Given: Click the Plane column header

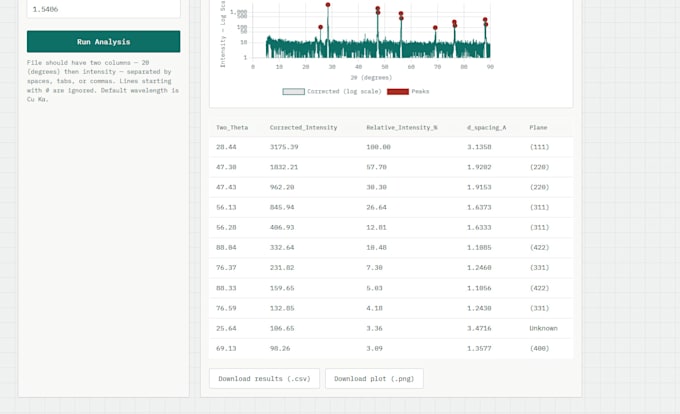Looking at the screenshot, I should click(538, 127).
